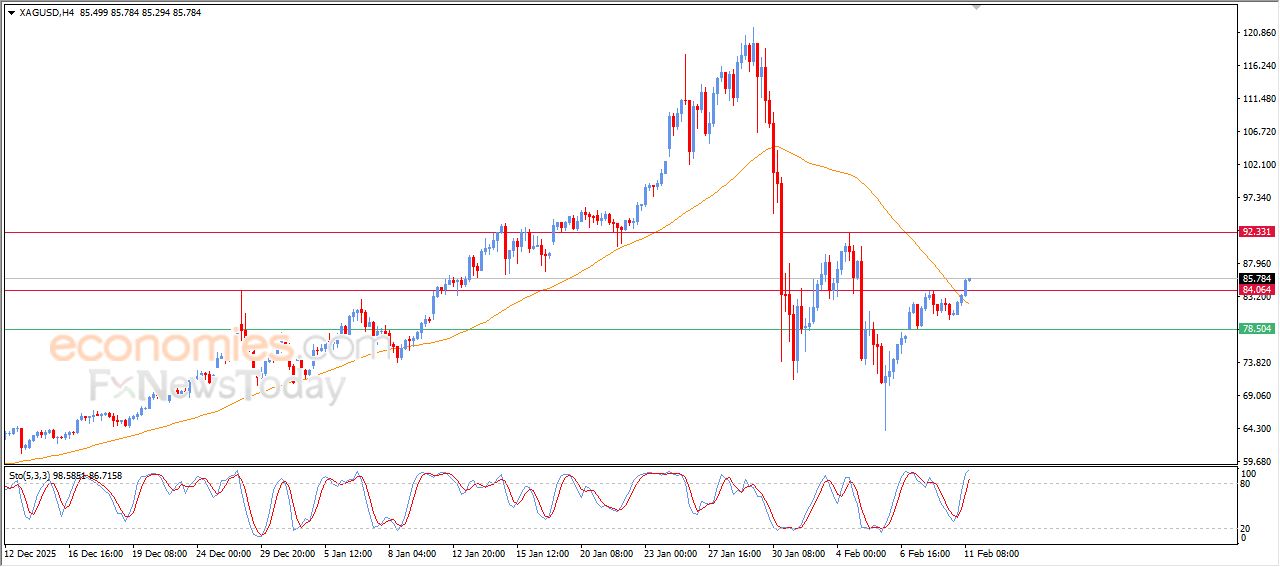Viewport: 1280px width, 567px height.
Task: Click the Sto(5,3,3) indicator label
Action: coord(31,475)
